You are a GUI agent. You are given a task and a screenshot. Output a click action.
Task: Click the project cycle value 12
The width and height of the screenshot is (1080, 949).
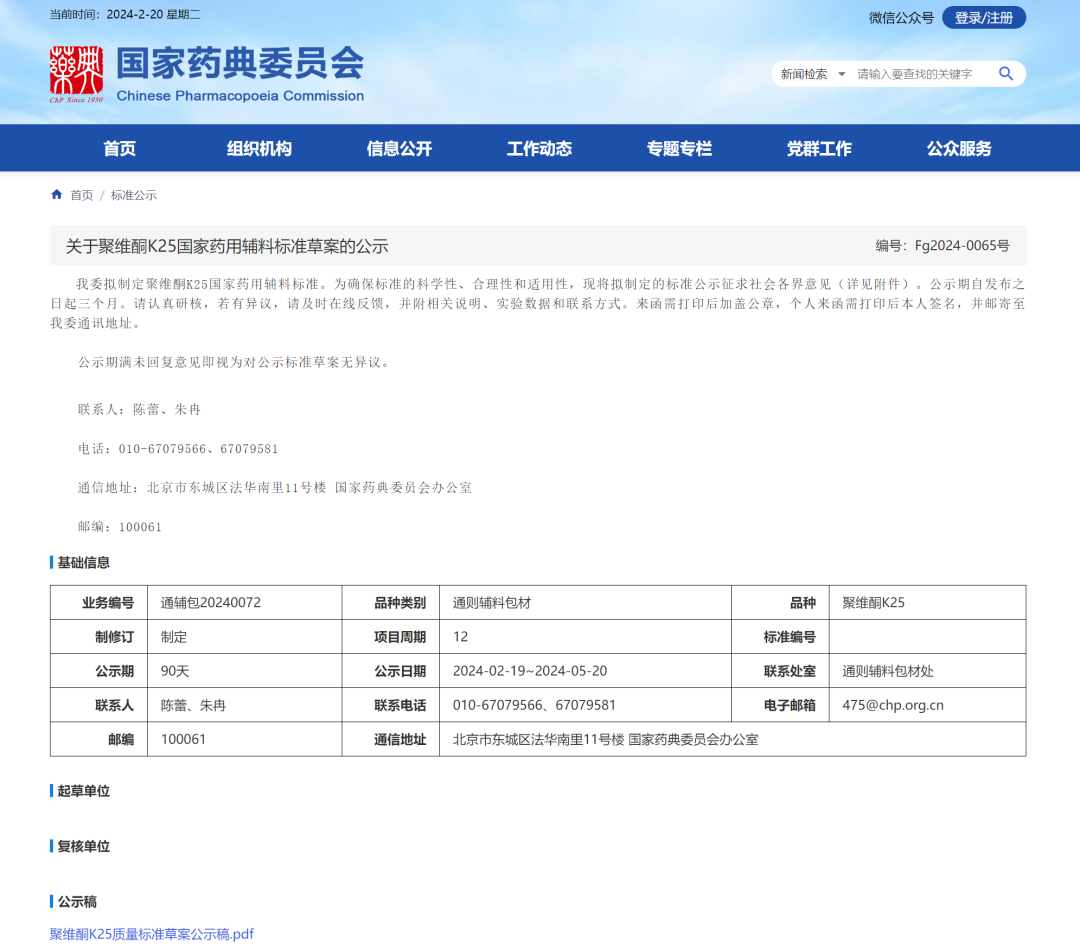(585, 636)
